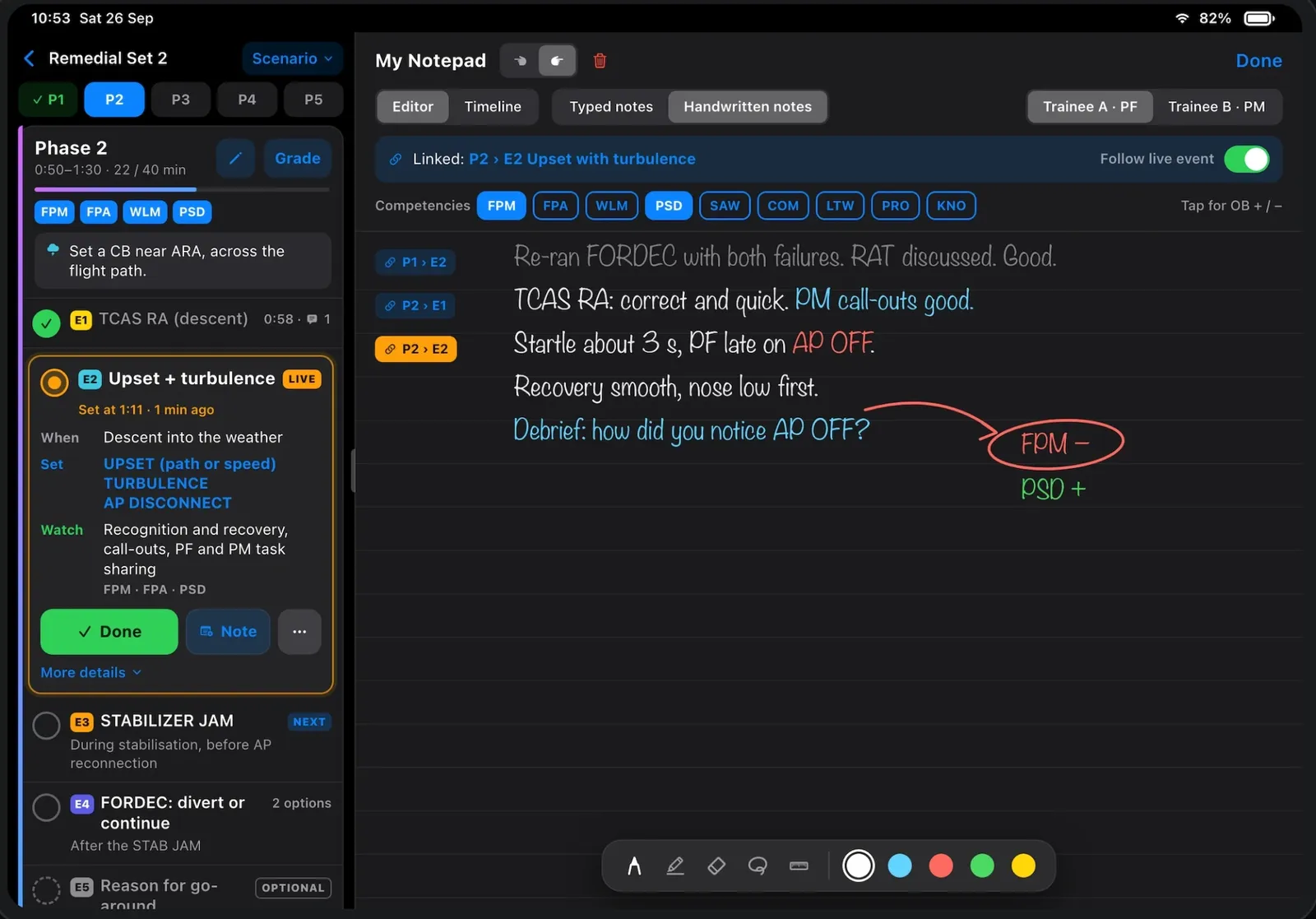The height and width of the screenshot is (919, 1316).
Task: Toggle the FPM competency chip in notepad
Action: (502, 206)
